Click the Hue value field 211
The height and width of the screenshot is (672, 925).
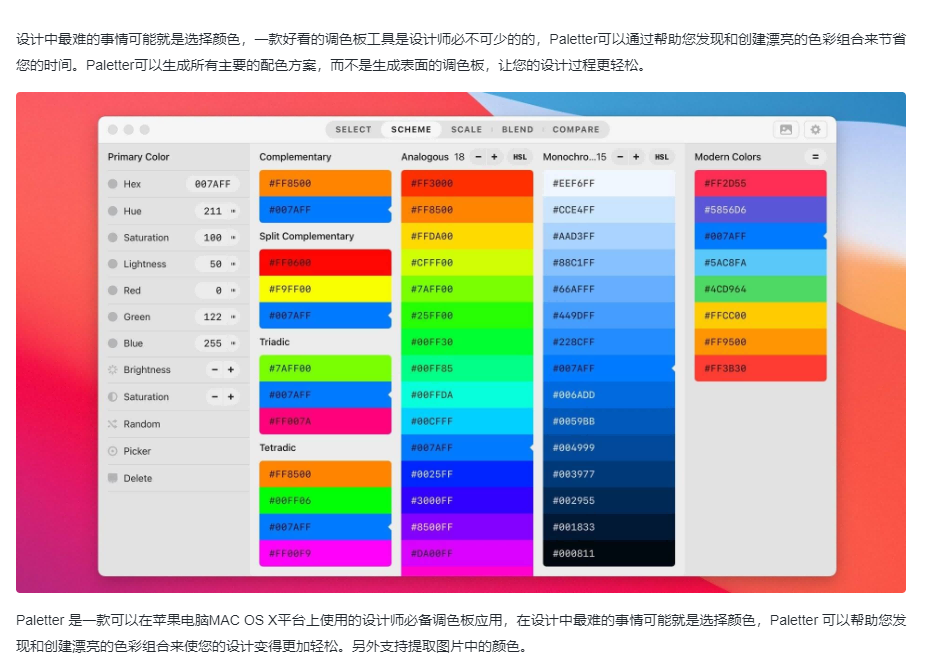pos(213,211)
